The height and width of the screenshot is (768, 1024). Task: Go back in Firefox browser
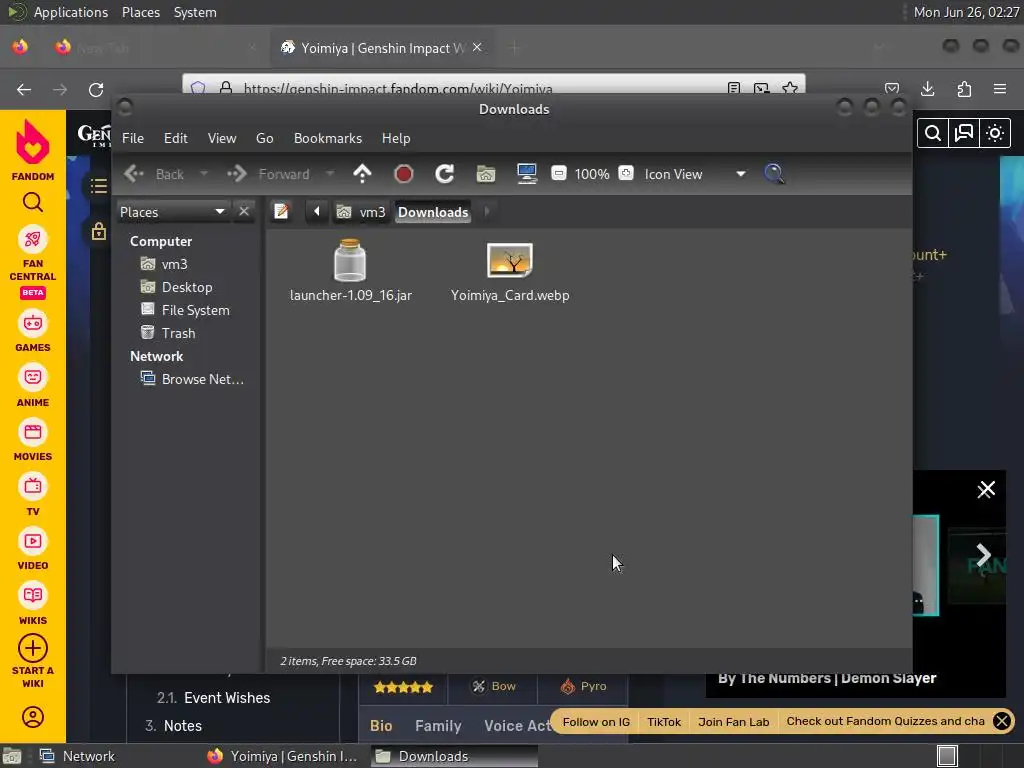(24, 89)
